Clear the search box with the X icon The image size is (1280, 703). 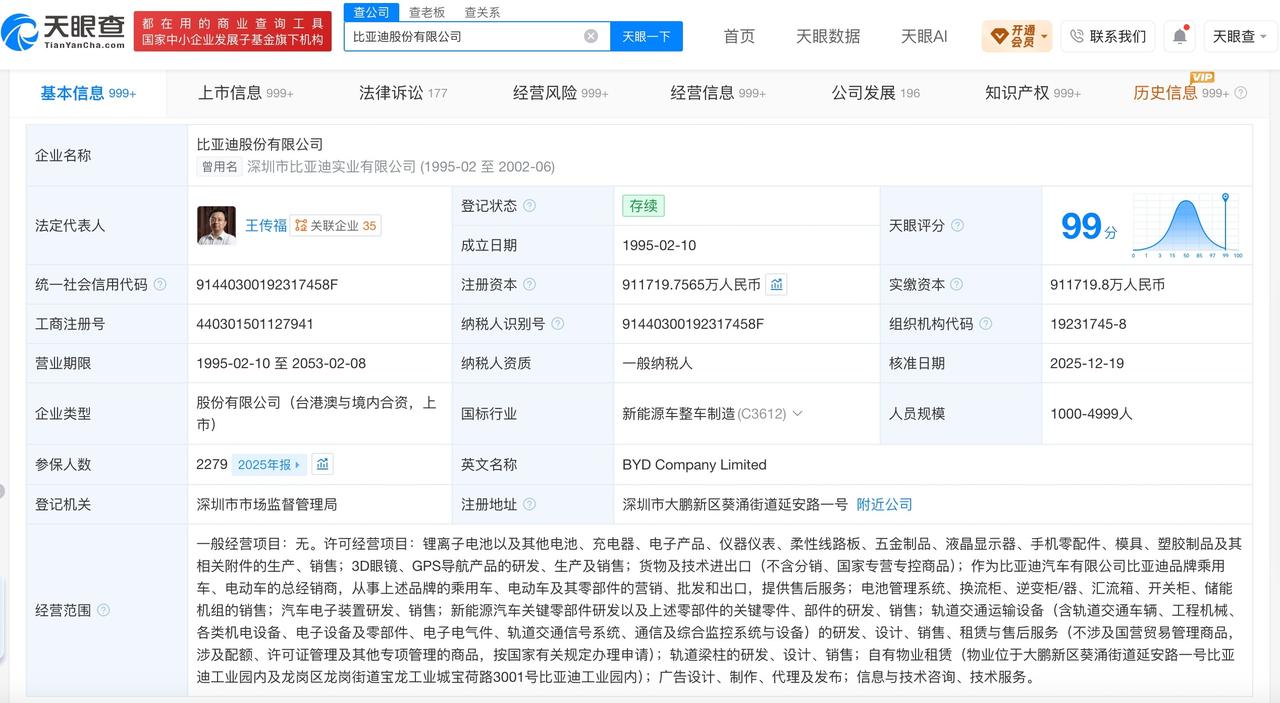591,36
